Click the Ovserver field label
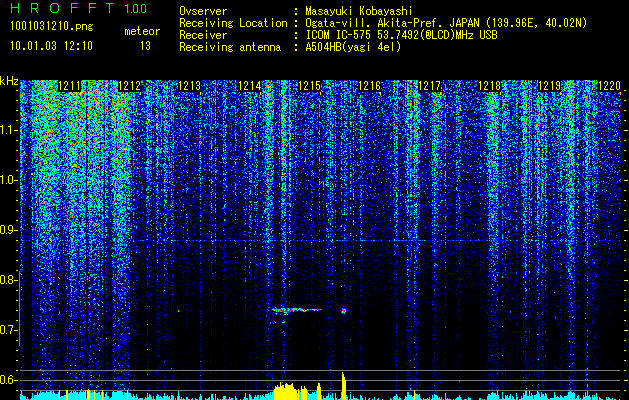629x400 pixels. (203, 11)
